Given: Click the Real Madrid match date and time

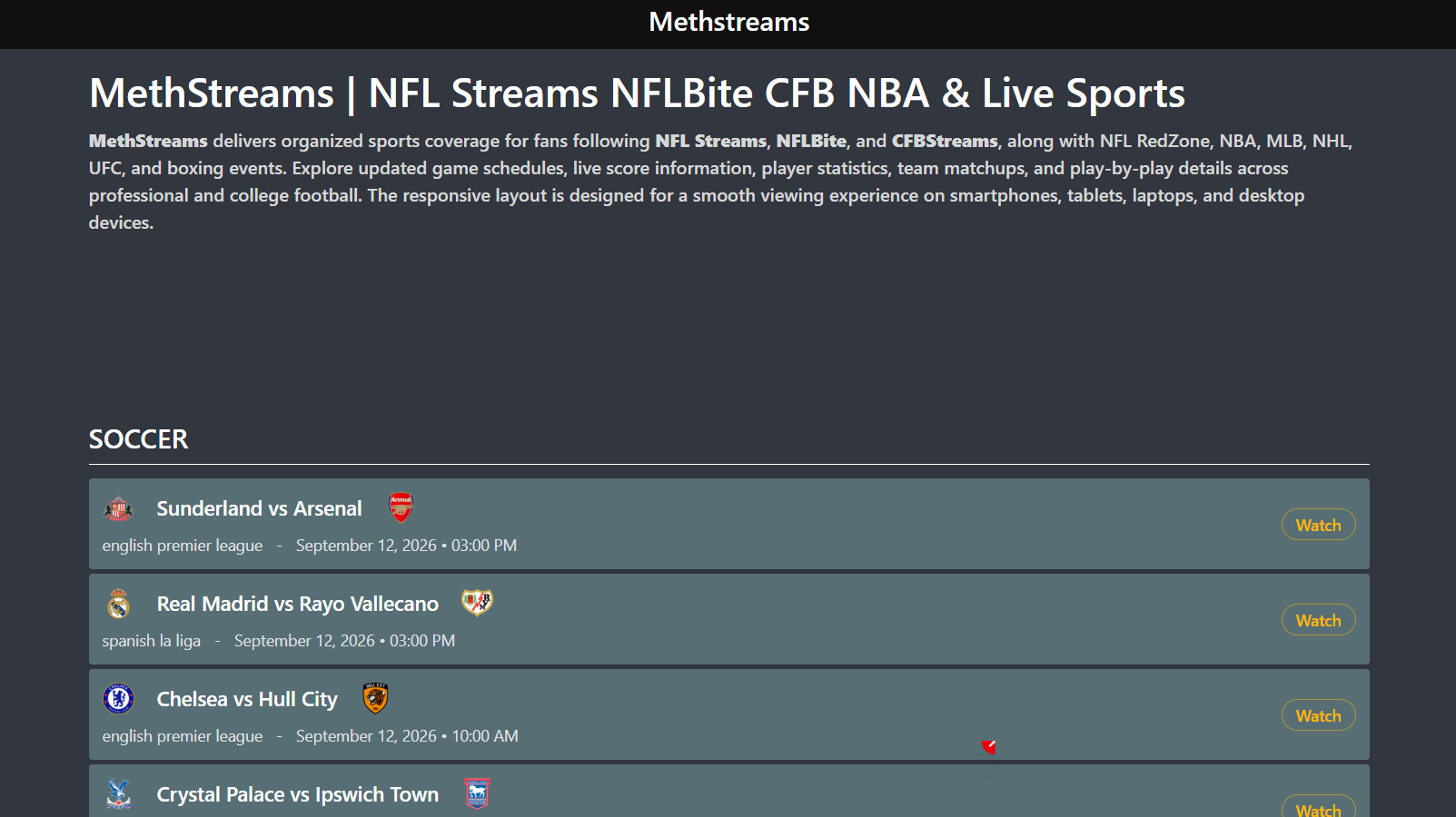Looking at the screenshot, I should (344, 641).
